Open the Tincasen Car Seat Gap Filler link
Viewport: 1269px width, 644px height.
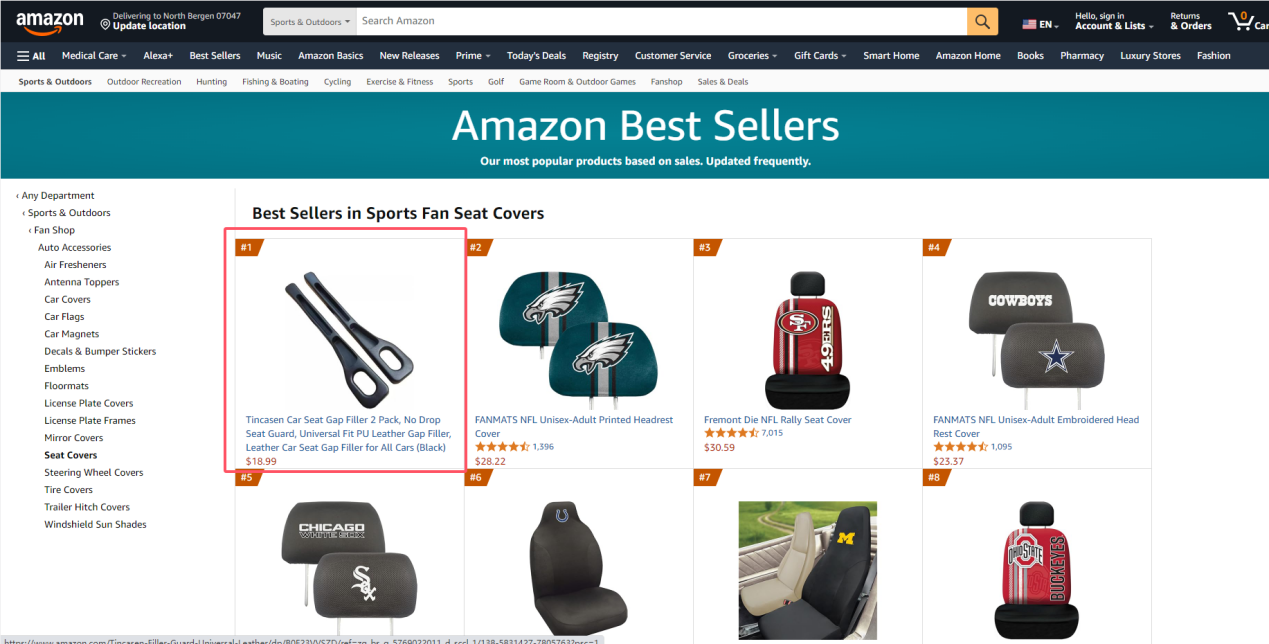[x=349, y=433]
